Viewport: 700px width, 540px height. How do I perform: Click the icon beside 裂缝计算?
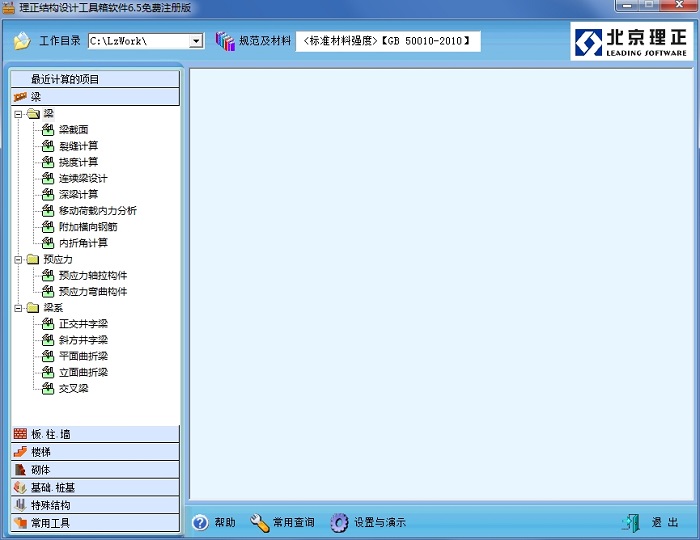48,146
